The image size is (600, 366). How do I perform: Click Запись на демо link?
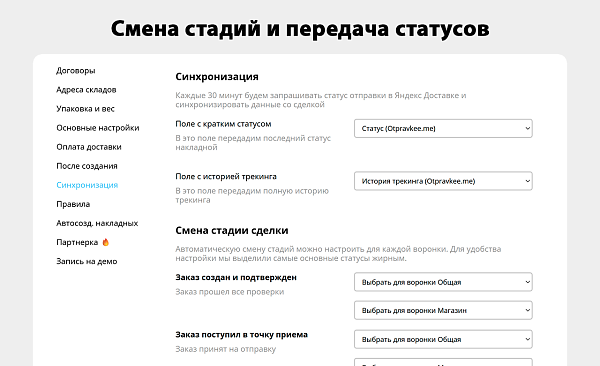pos(86,261)
